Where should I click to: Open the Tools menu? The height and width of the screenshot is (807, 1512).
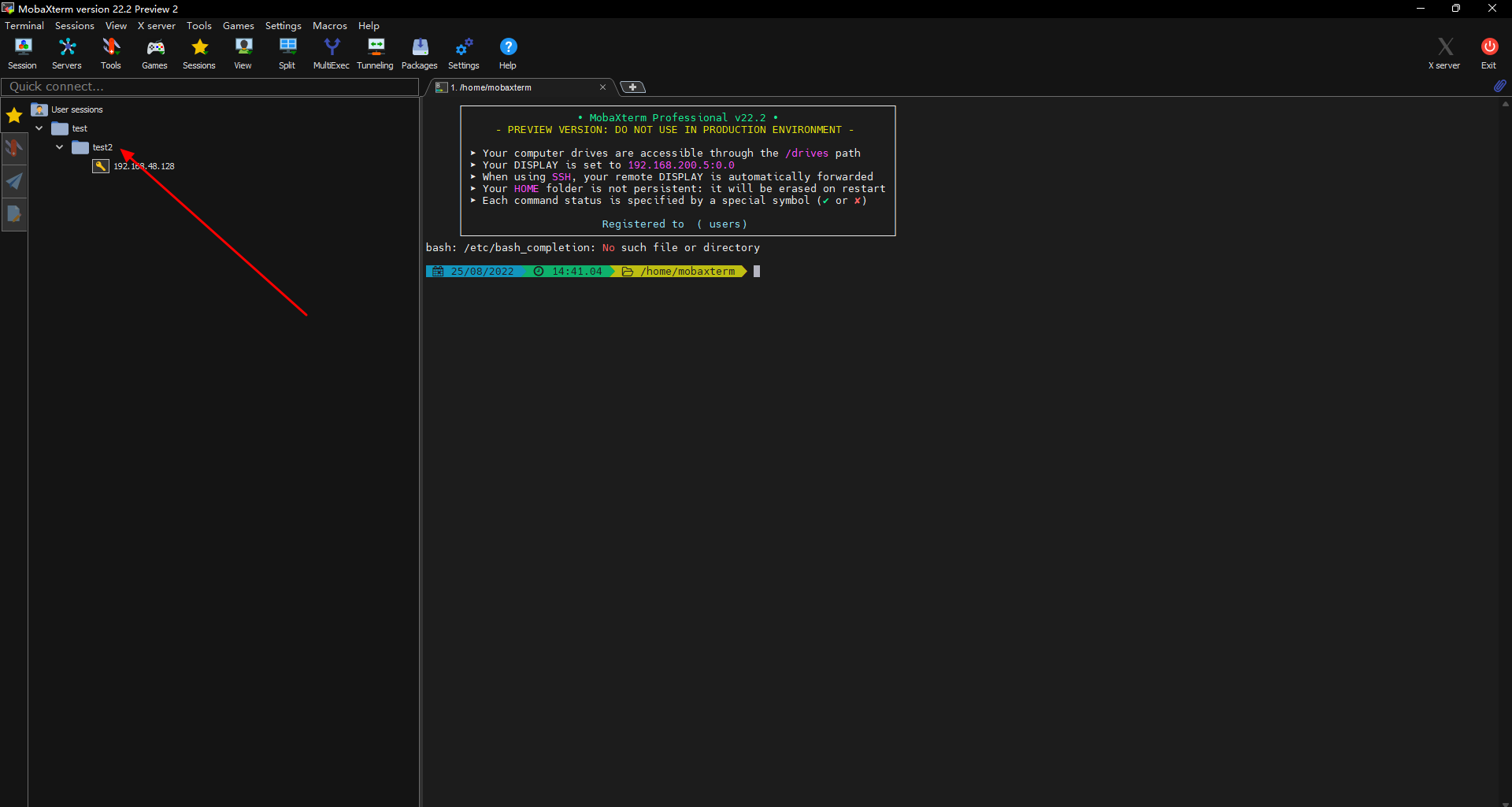[x=199, y=26]
